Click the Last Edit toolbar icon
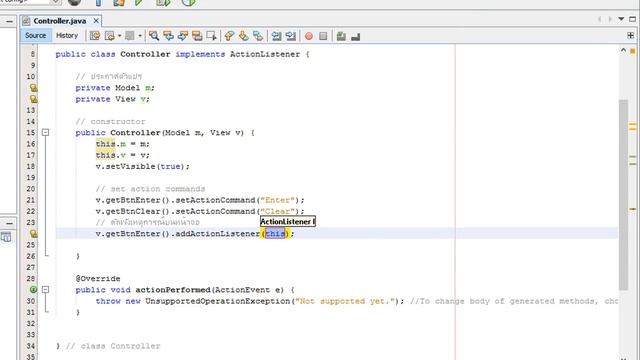 [x=95, y=36]
